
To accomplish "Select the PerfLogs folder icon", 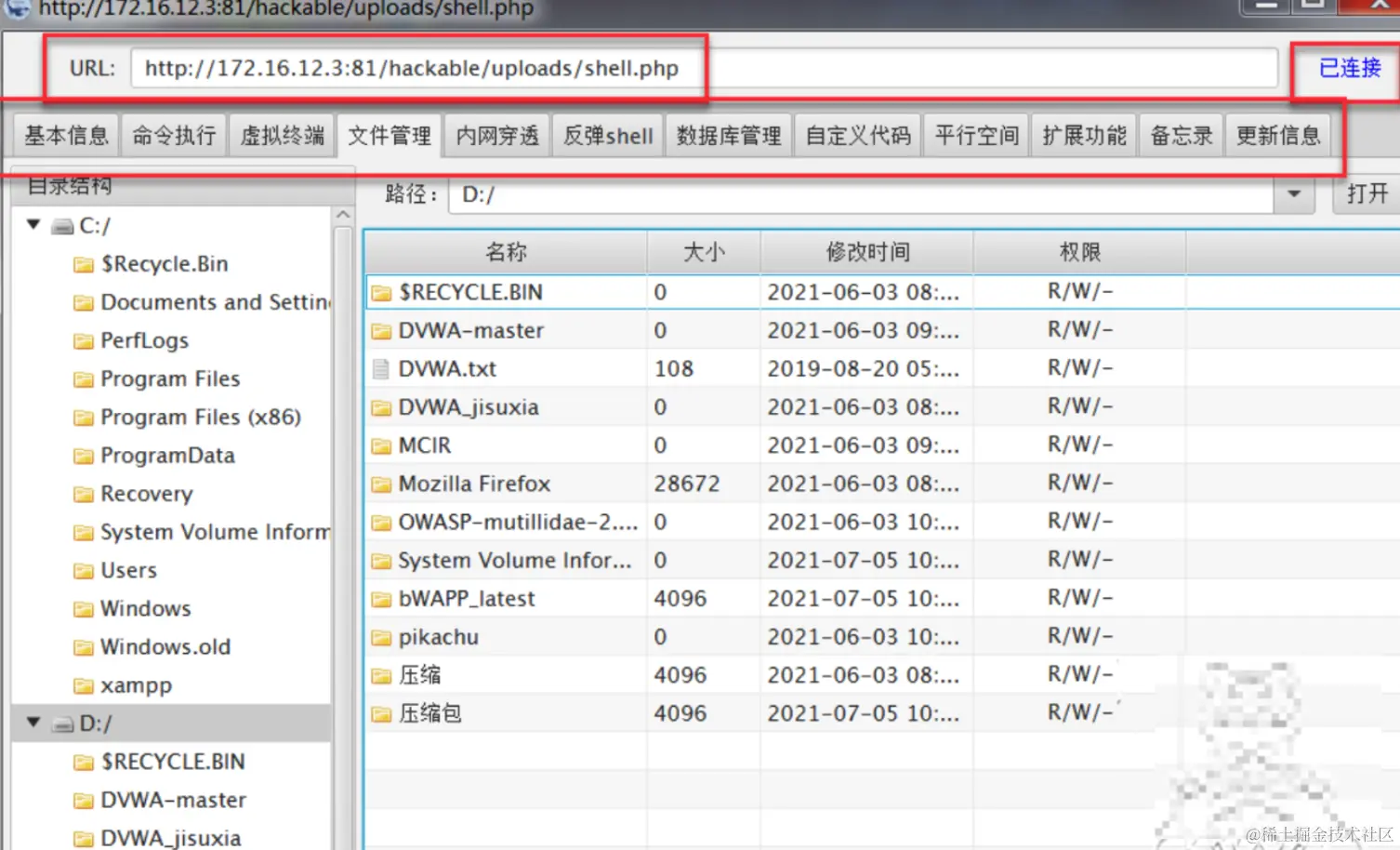I will coord(84,341).
